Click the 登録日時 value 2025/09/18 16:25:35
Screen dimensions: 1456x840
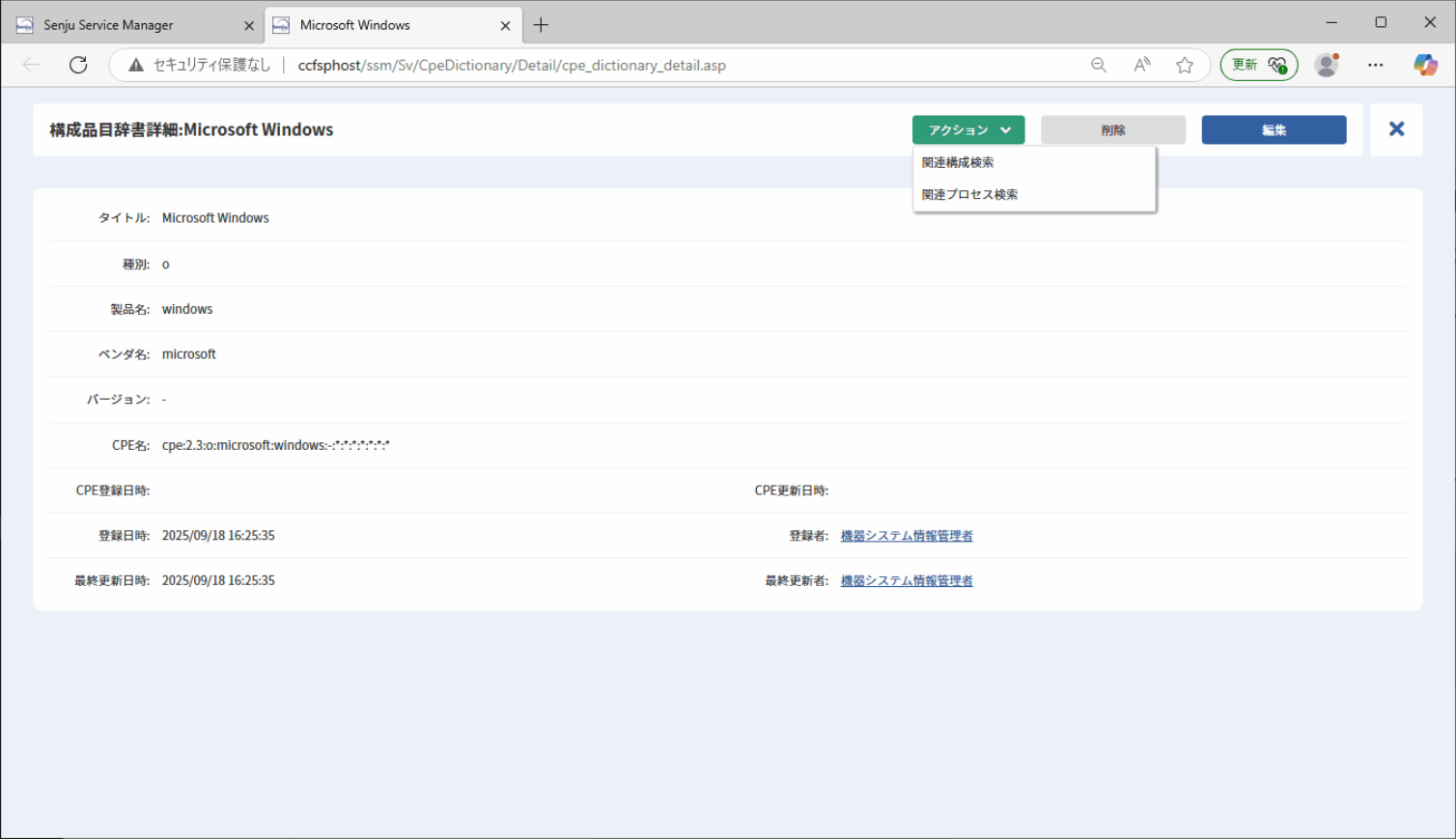point(218,536)
